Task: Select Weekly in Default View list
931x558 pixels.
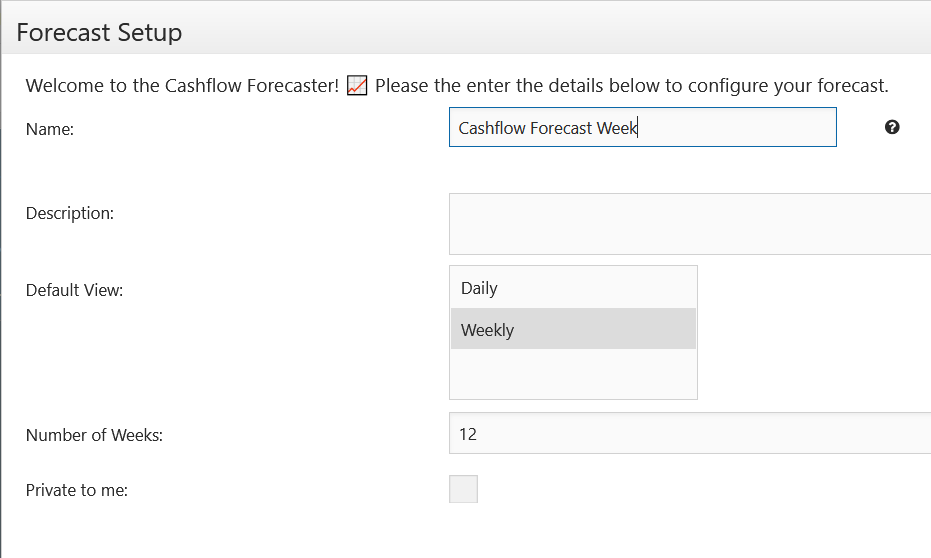Action: pos(573,329)
